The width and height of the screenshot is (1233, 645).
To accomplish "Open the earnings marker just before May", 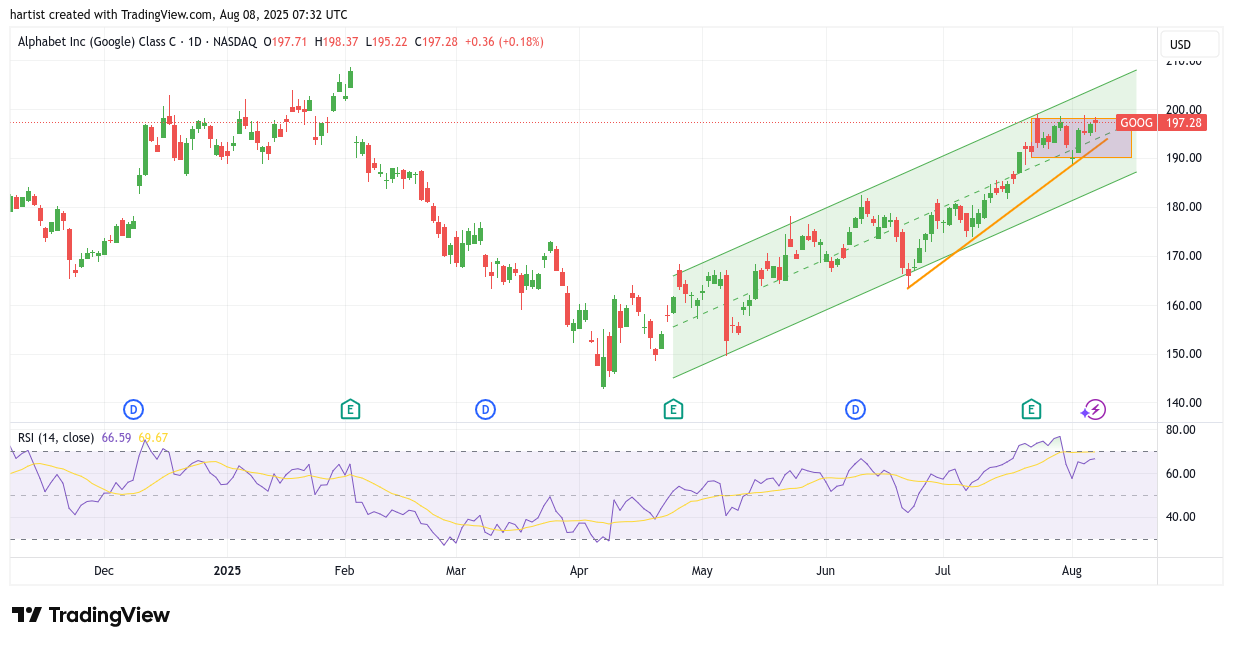I will 673,409.
